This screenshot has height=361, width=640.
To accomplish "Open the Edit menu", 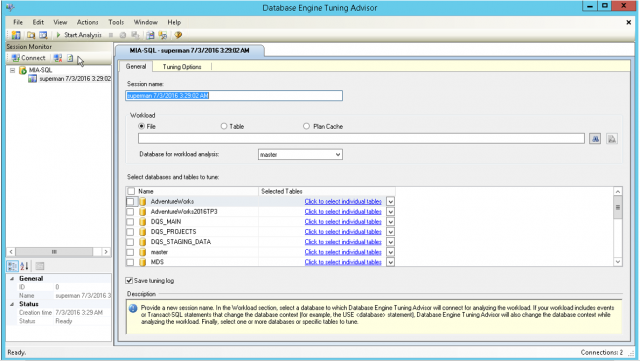I will pyautogui.click(x=38, y=22).
